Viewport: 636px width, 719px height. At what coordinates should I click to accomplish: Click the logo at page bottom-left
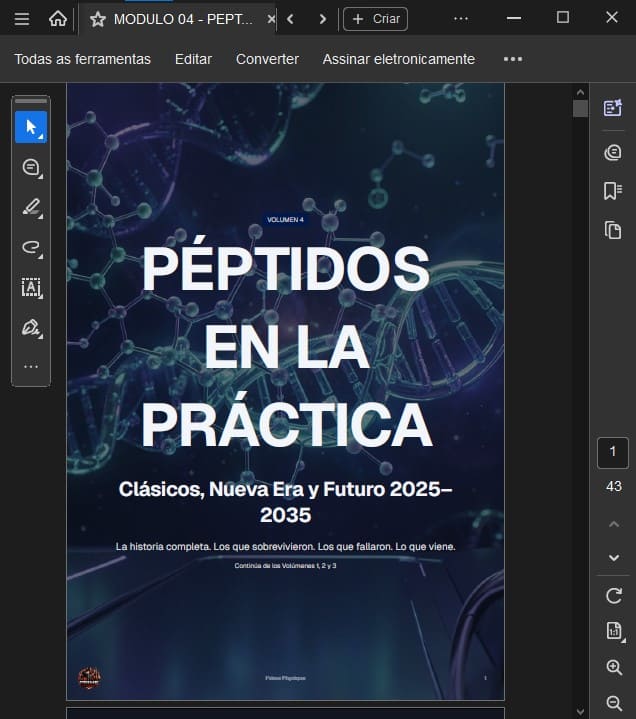(x=89, y=678)
